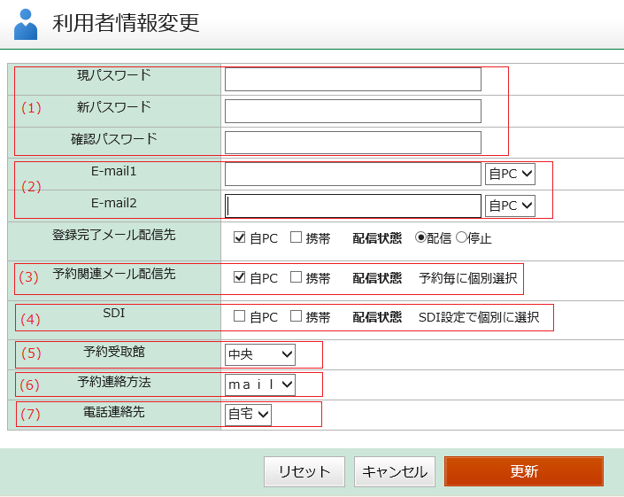Open the 予約受取館 dropdown showing 中央
Viewport: 624px width, 497px height.
[260, 355]
